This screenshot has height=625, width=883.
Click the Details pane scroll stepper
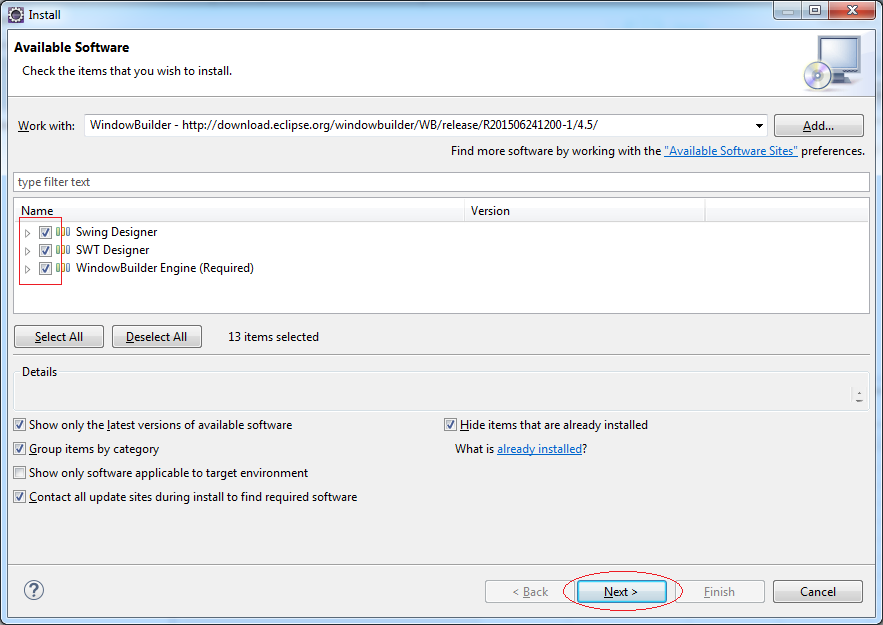click(x=859, y=396)
